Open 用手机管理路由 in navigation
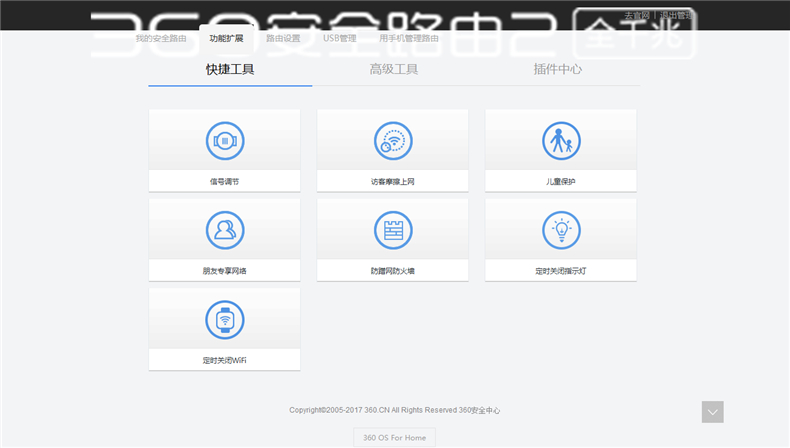The image size is (790, 448). coord(409,38)
